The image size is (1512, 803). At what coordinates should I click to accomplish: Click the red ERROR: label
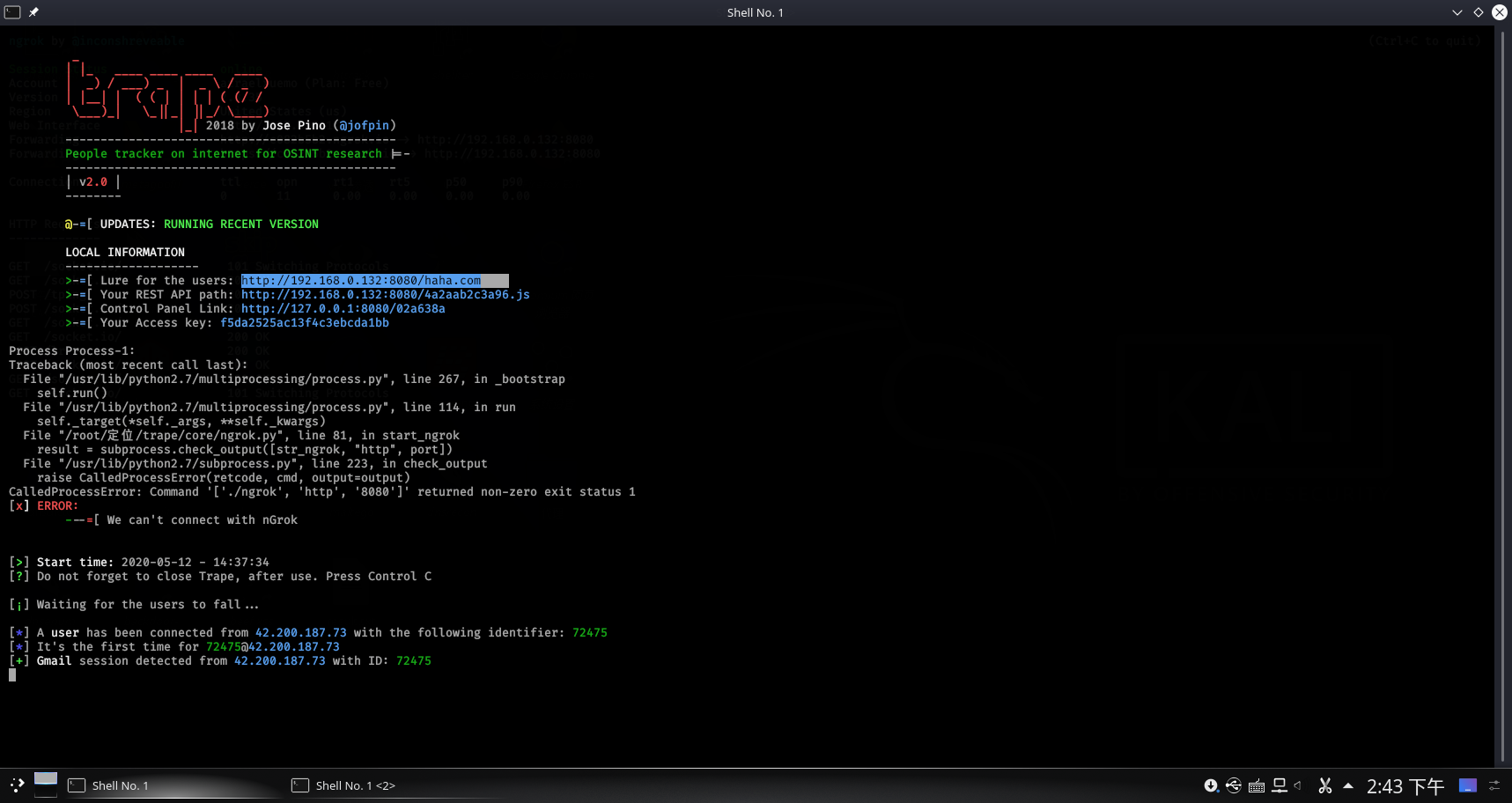coord(58,506)
